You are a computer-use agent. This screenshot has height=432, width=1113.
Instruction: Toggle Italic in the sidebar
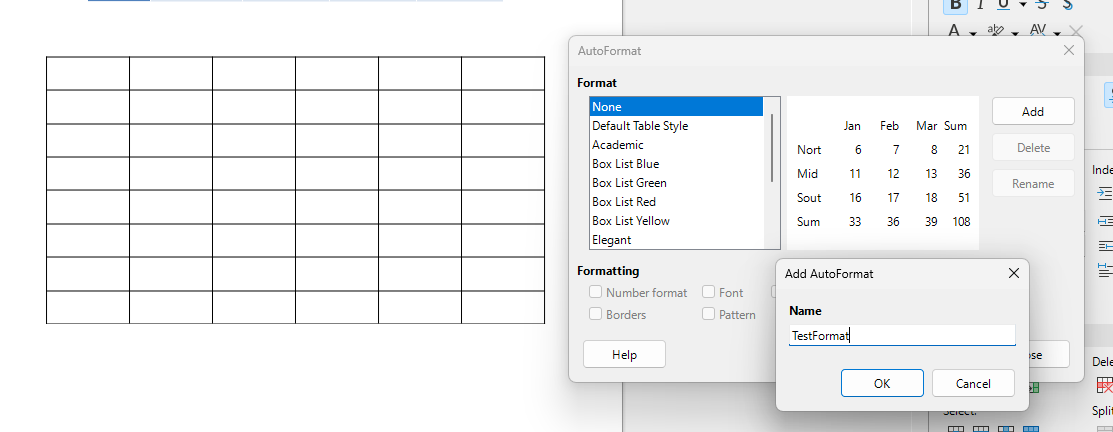pos(980,5)
